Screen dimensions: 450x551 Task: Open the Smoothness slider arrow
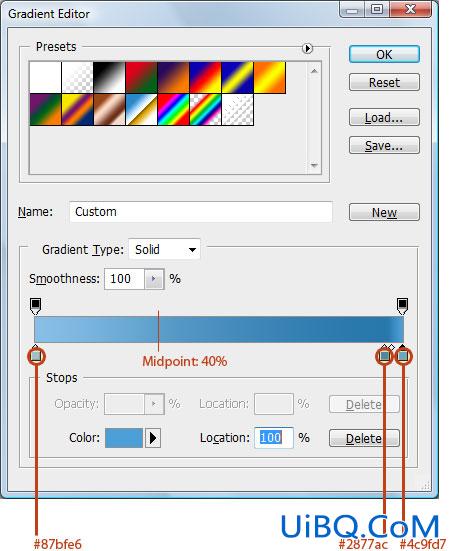(154, 279)
